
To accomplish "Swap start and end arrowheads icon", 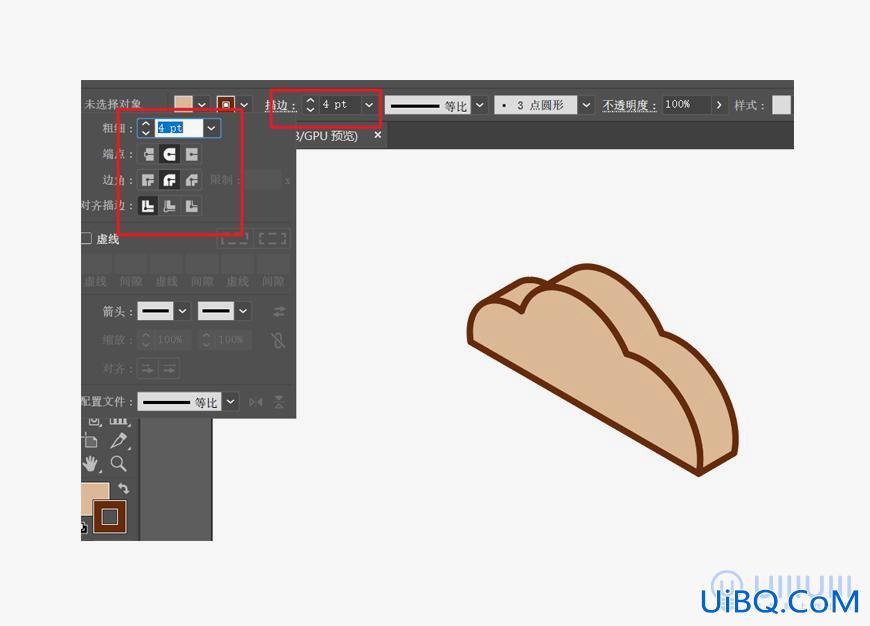I will (279, 311).
